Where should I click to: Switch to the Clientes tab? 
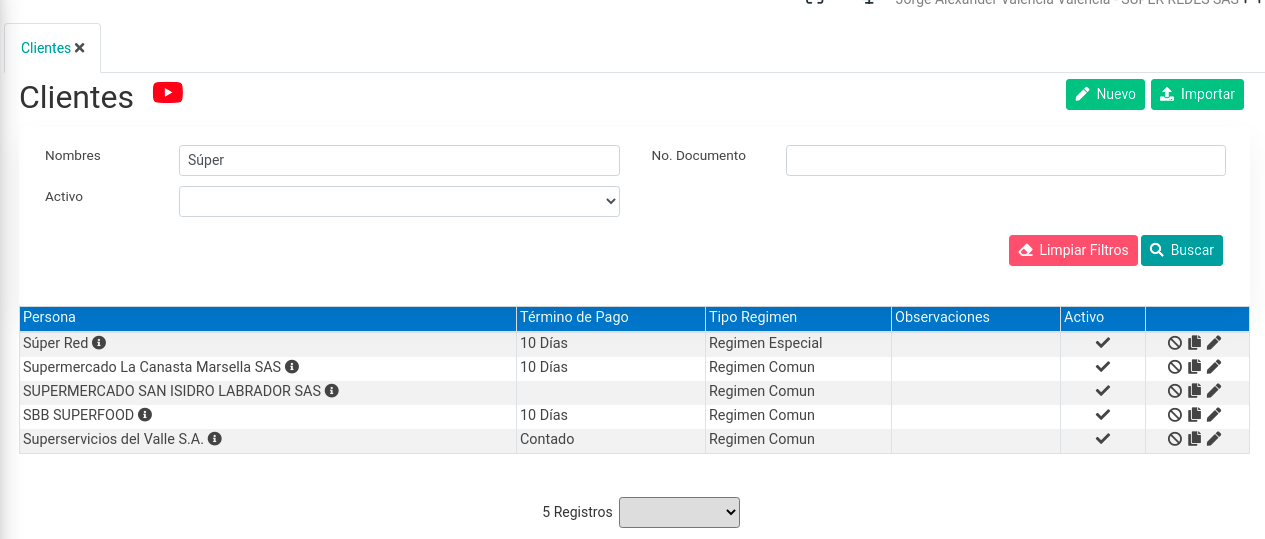tap(46, 48)
